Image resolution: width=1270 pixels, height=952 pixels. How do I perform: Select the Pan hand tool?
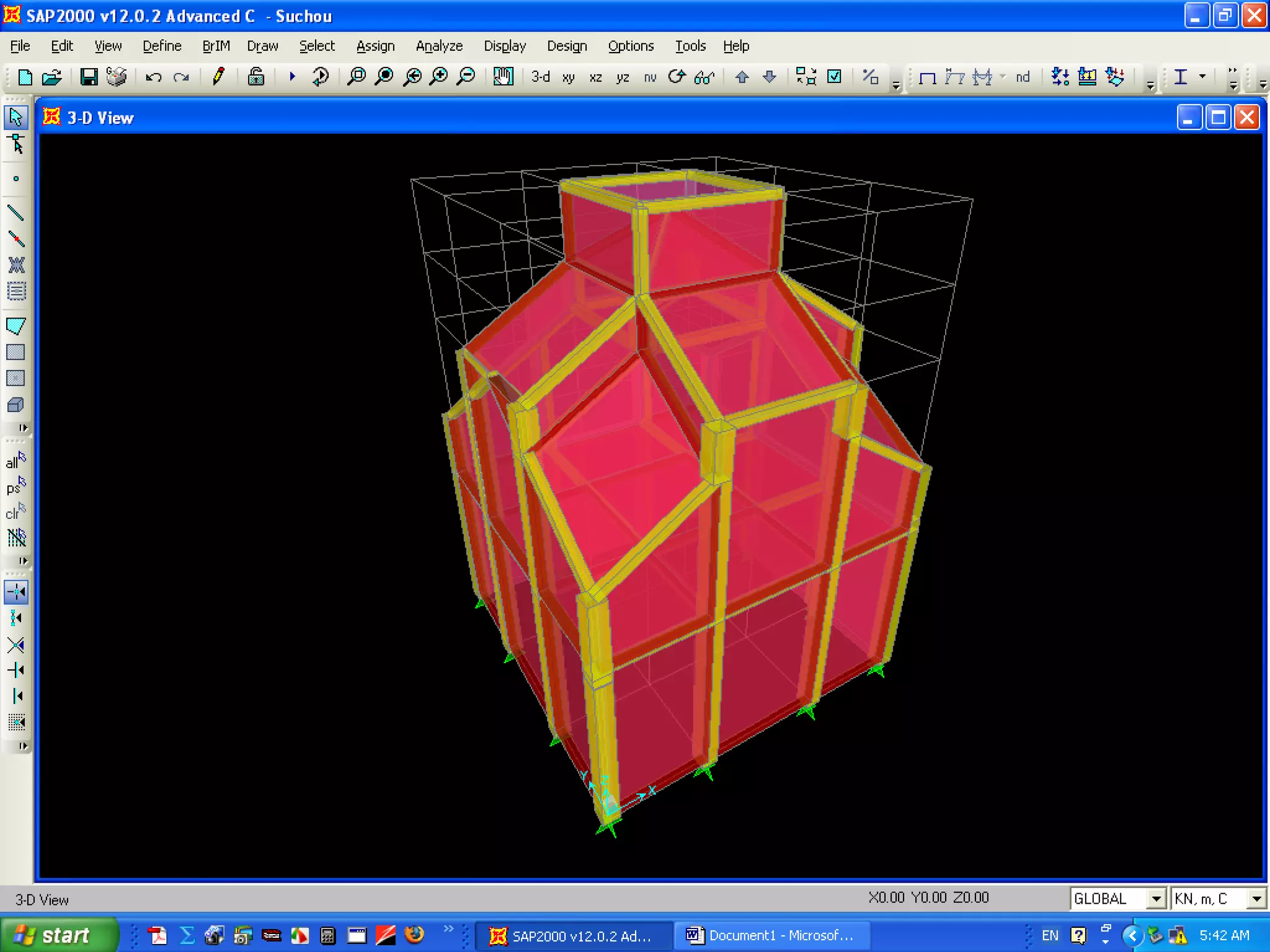click(x=503, y=77)
